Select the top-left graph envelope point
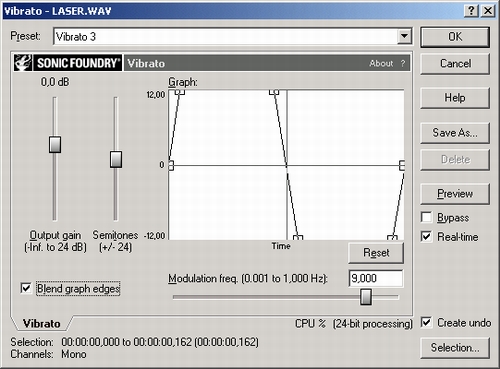 tap(180, 91)
